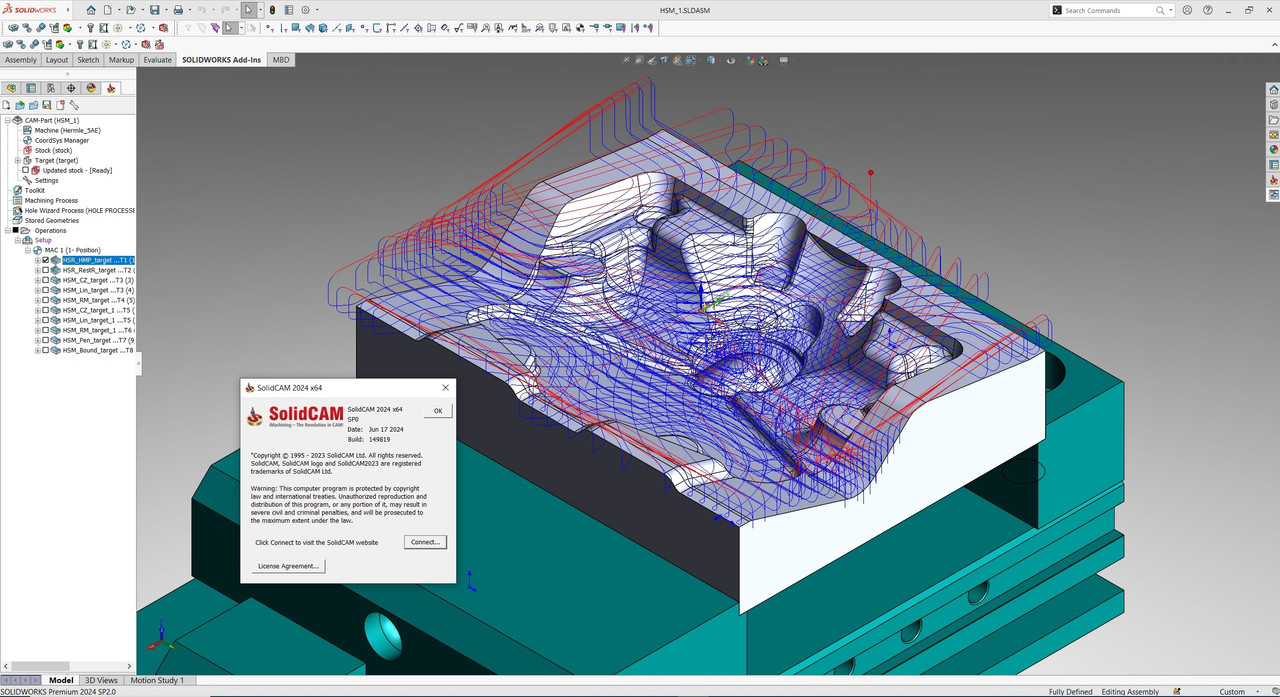Image resolution: width=1280 pixels, height=697 pixels.
Task: Check the HSM_RM_target ...T4 operation checkbox
Action: pyautogui.click(x=45, y=300)
